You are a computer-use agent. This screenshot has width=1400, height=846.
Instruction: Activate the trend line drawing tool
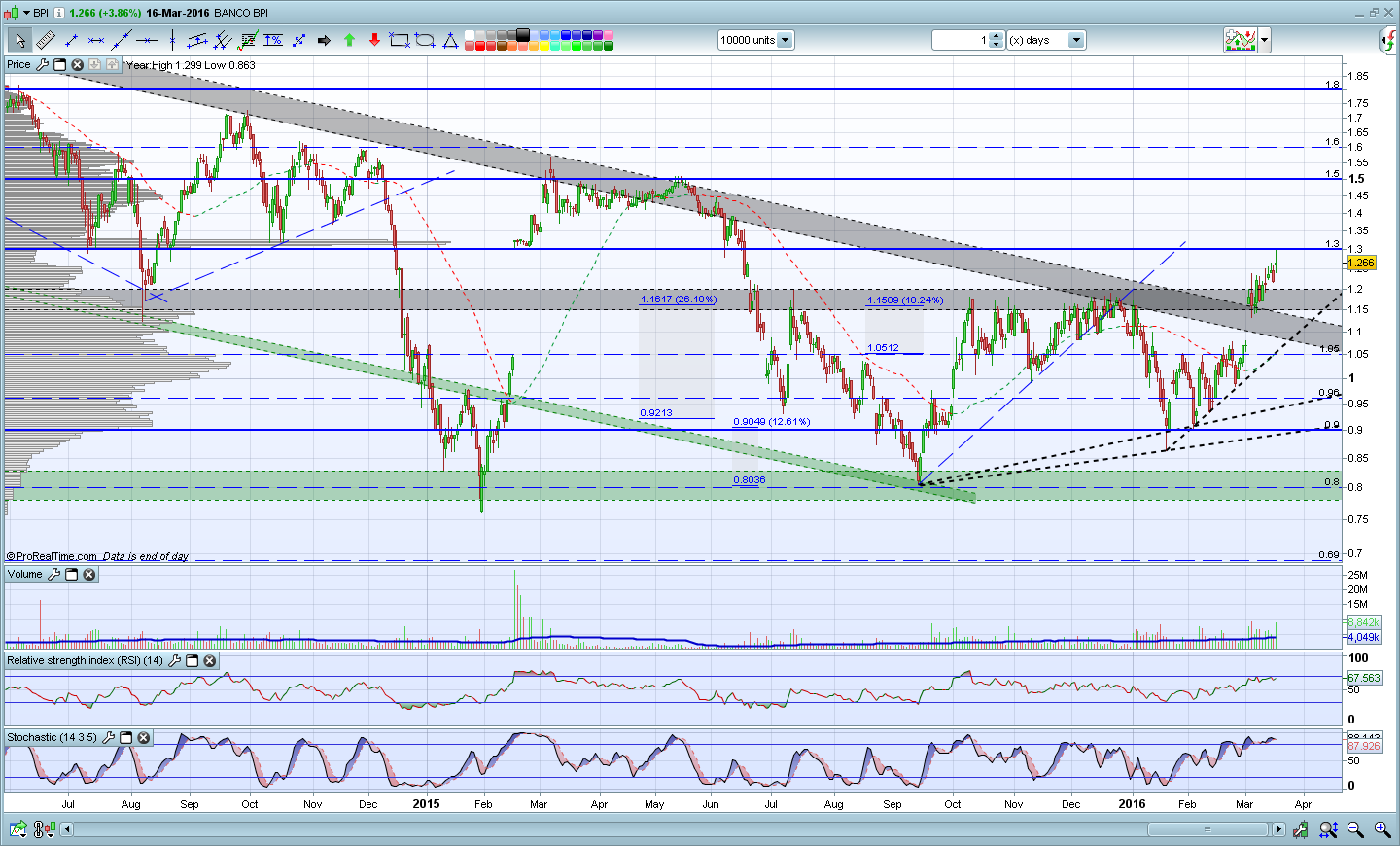coord(122,40)
